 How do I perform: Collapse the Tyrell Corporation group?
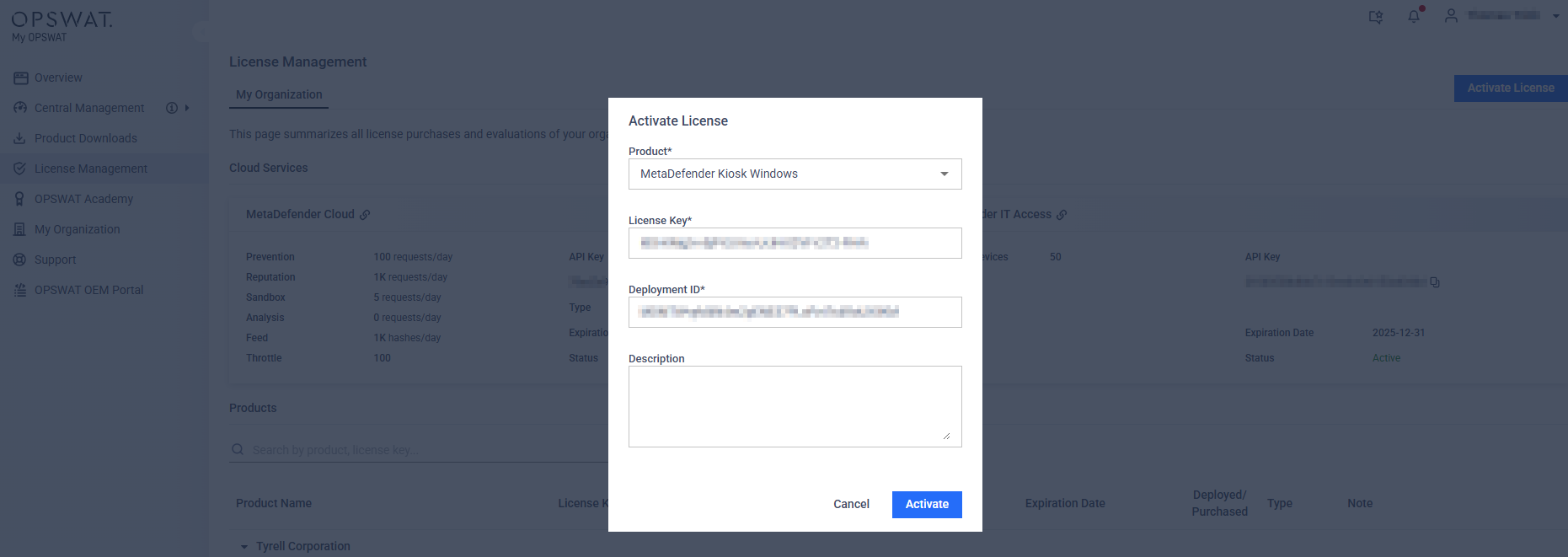point(244,547)
